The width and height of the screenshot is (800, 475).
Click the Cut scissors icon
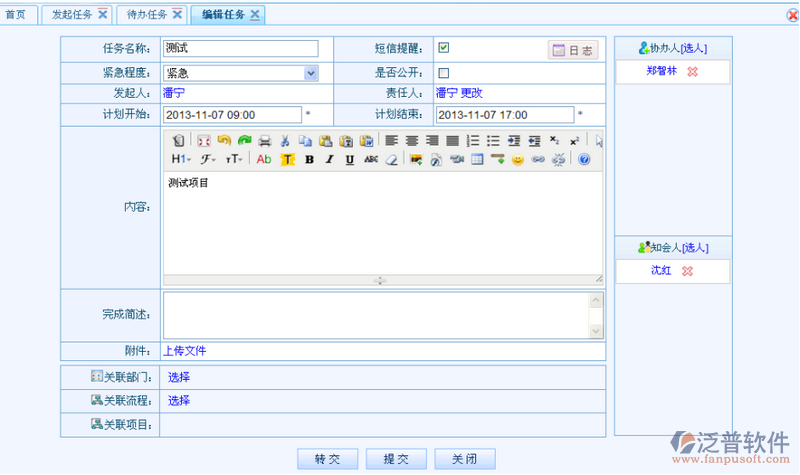pyautogui.click(x=285, y=141)
